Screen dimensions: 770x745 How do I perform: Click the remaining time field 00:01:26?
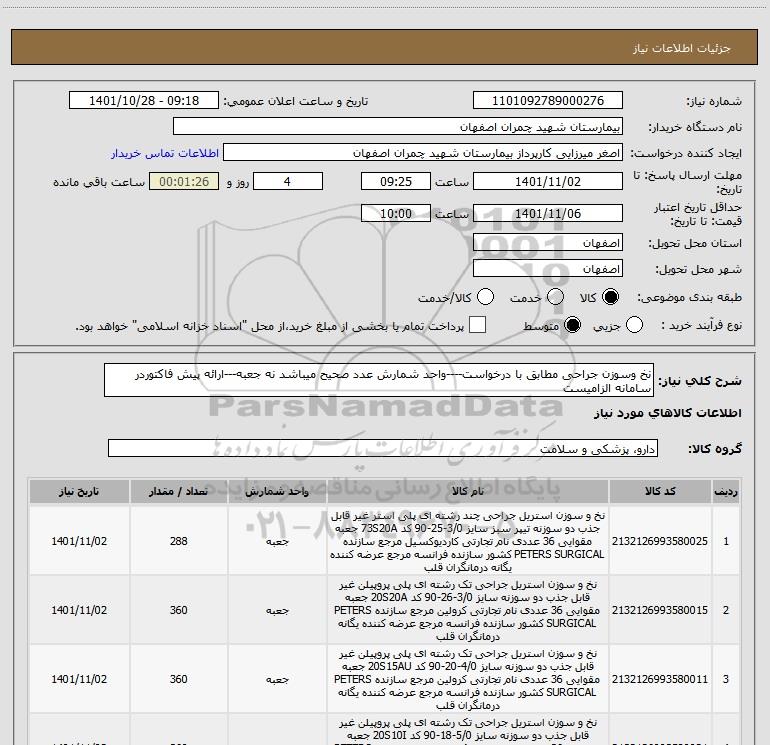pyautogui.click(x=184, y=181)
